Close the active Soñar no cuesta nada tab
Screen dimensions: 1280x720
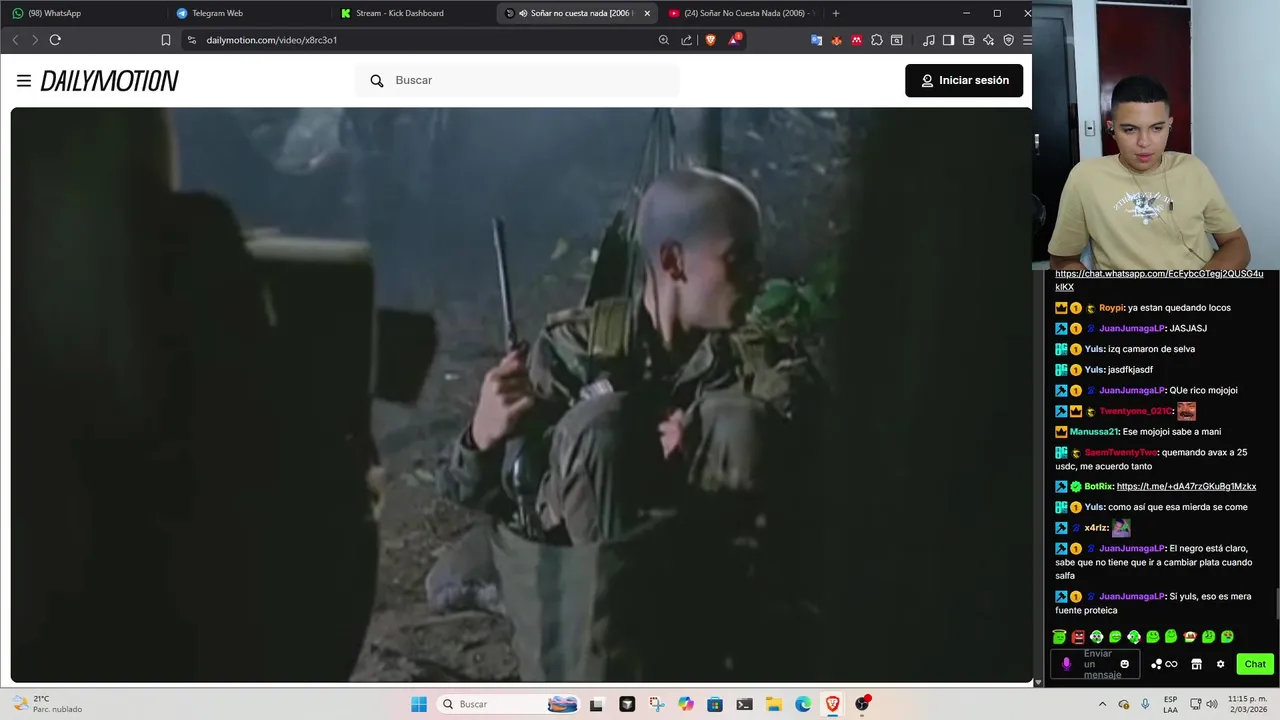tap(647, 13)
